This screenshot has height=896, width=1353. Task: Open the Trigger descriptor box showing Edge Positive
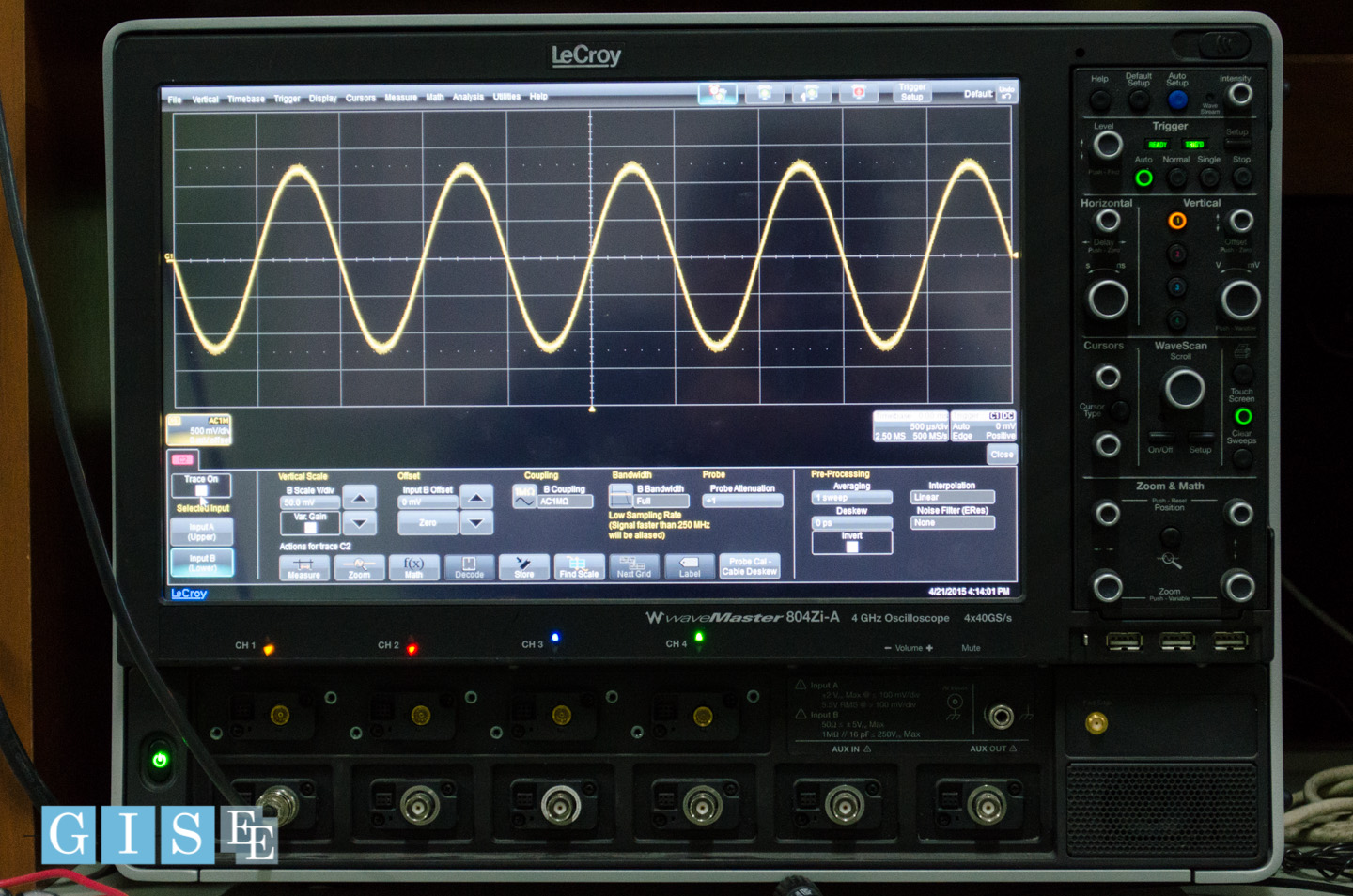tap(984, 426)
